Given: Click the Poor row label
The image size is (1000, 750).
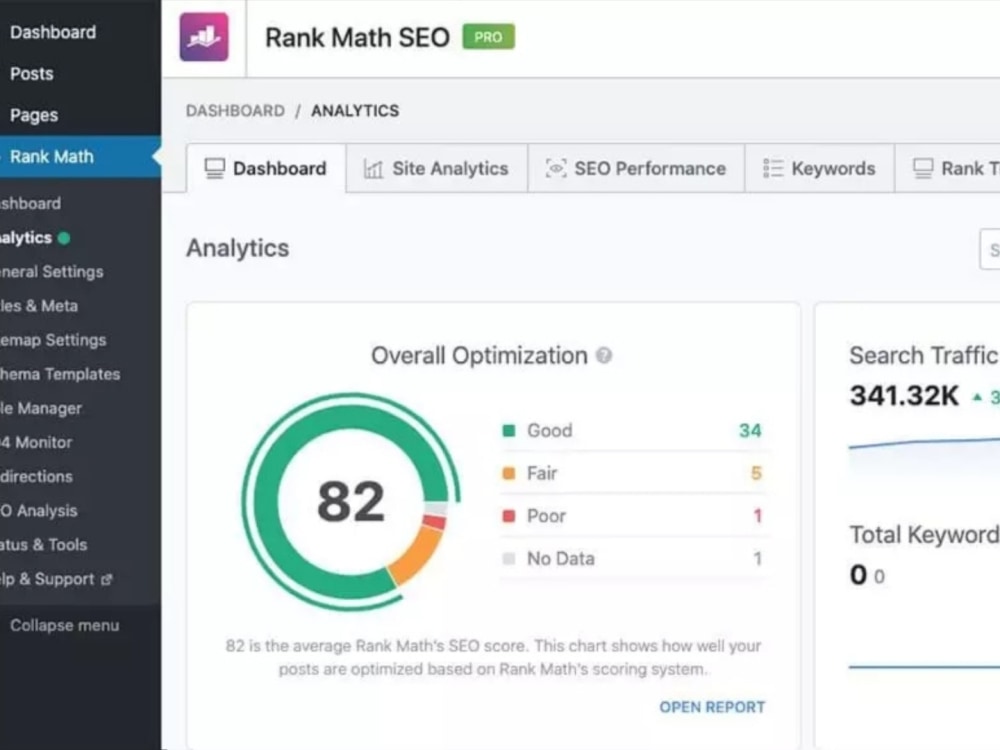Looking at the screenshot, I should (x=546, y=516).
